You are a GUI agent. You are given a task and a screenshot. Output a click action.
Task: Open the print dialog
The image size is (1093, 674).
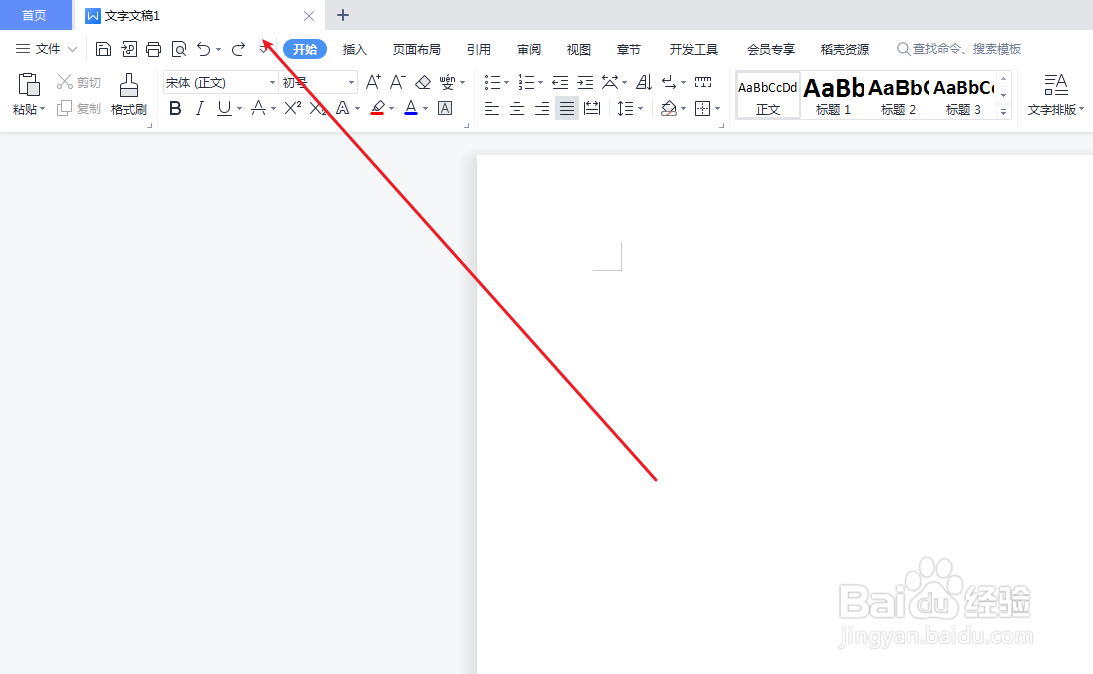tap(153, 48)
